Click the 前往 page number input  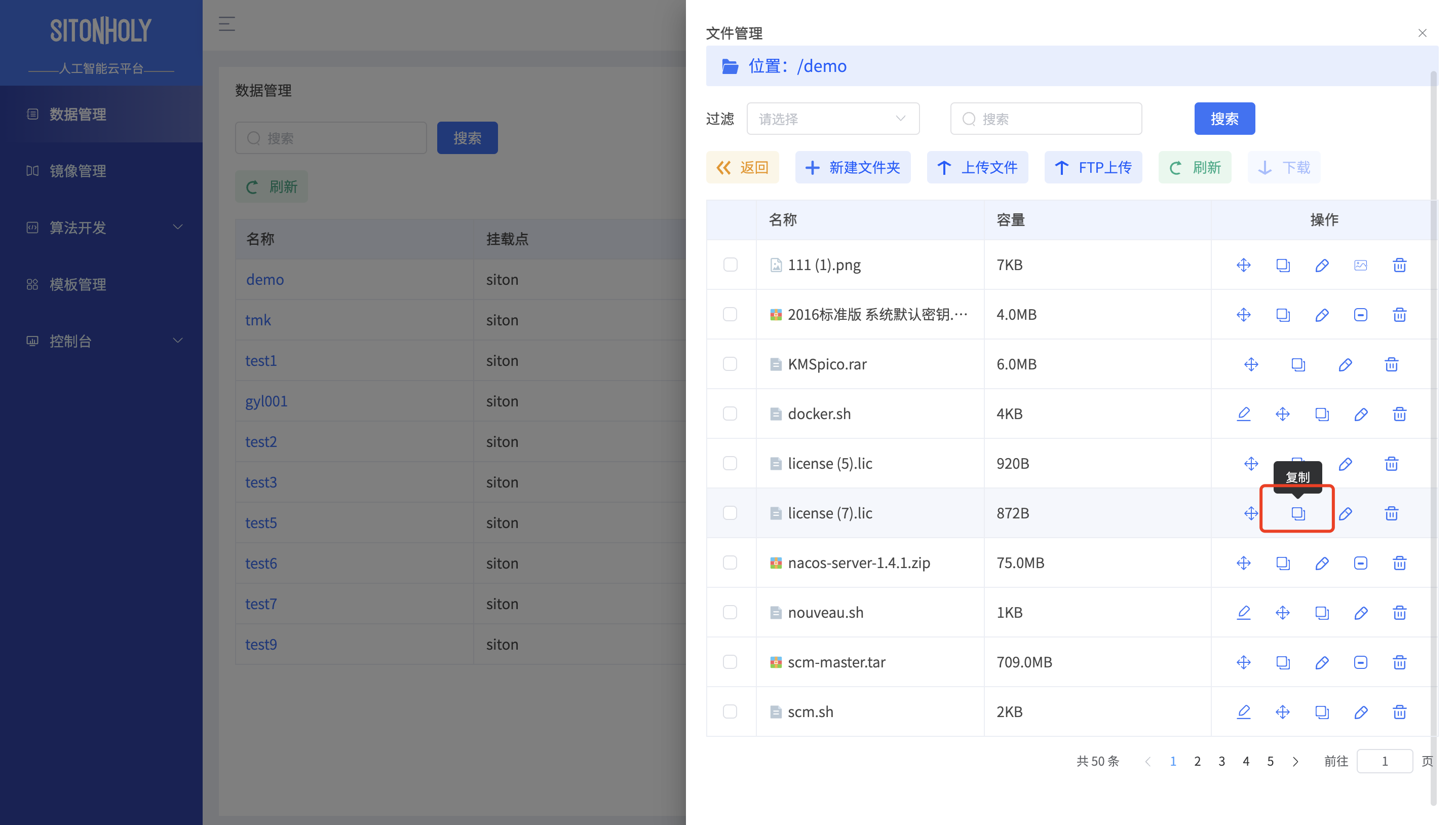pyautogui.click(x=1385, y=762)
